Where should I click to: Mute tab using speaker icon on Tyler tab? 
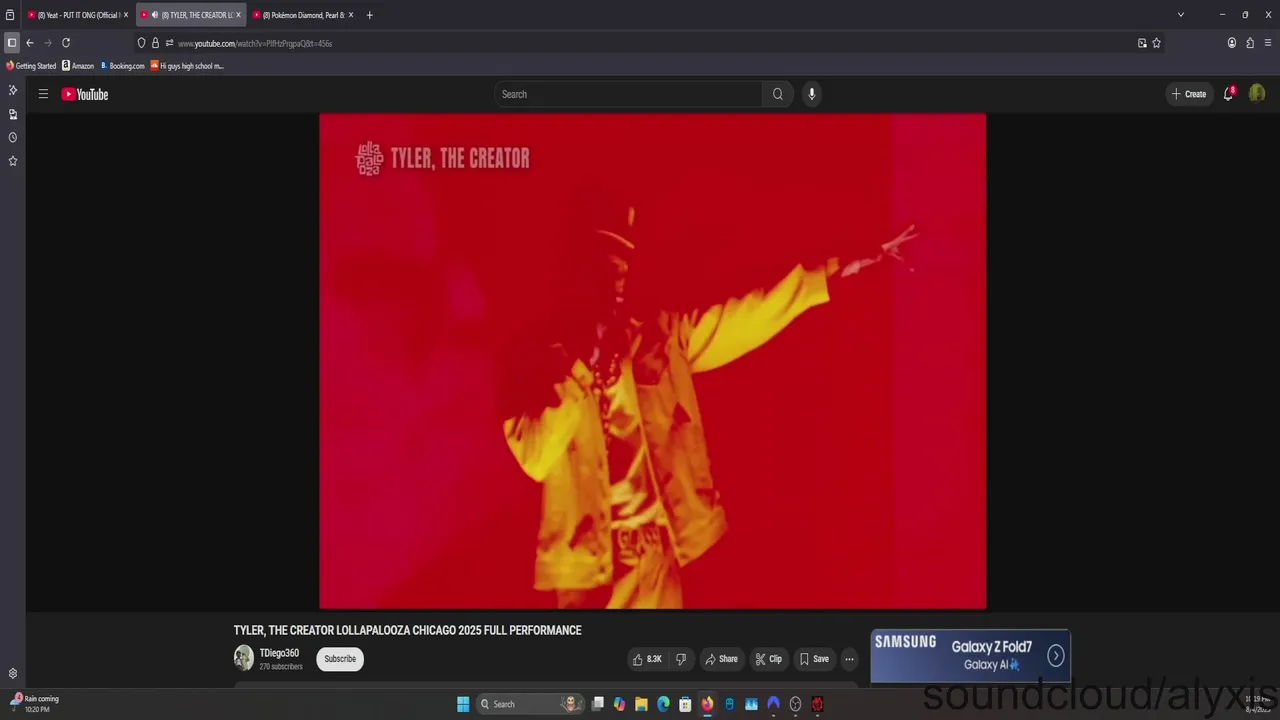coord(154,15)
